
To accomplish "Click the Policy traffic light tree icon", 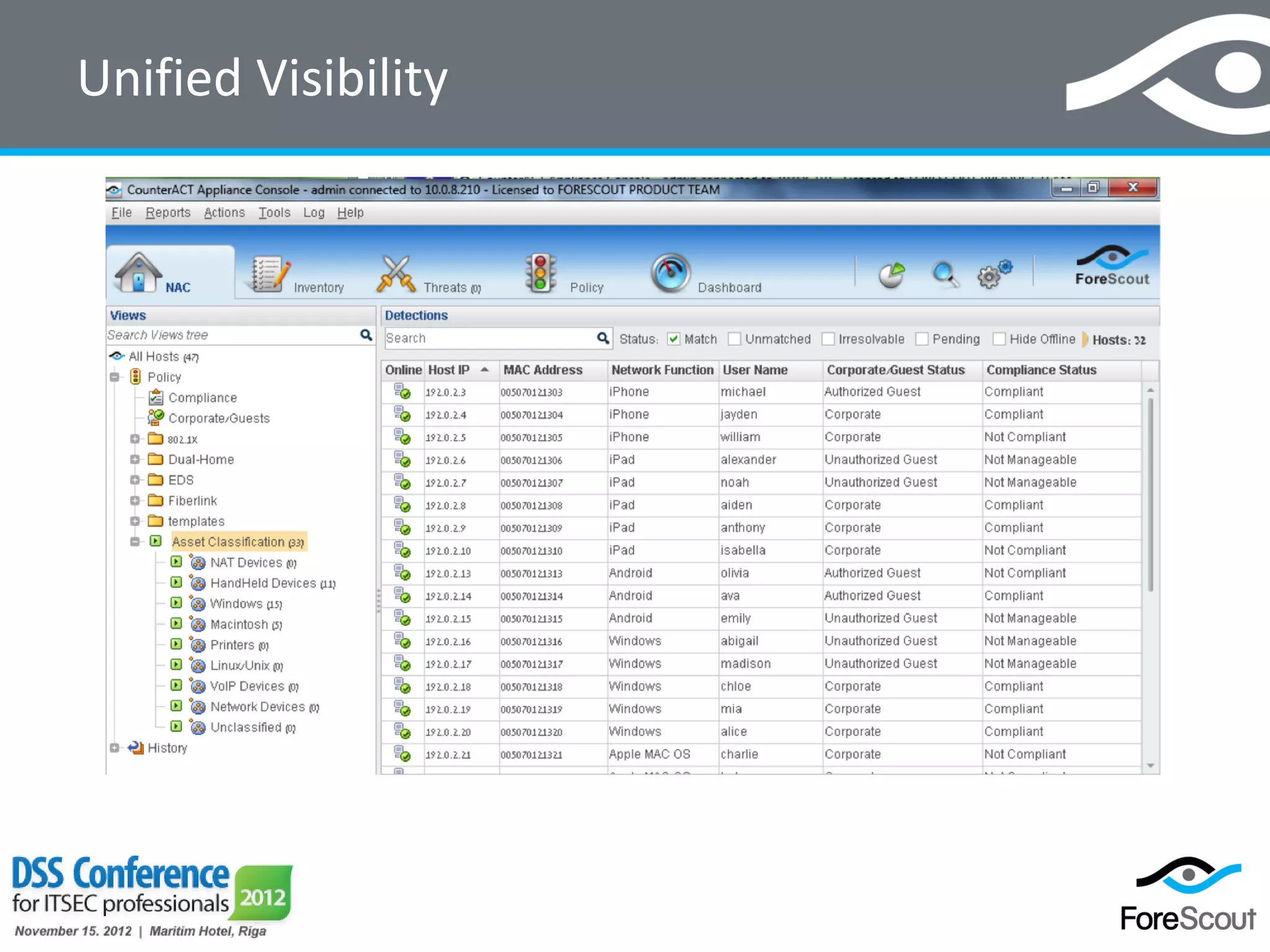I will 135,377.
